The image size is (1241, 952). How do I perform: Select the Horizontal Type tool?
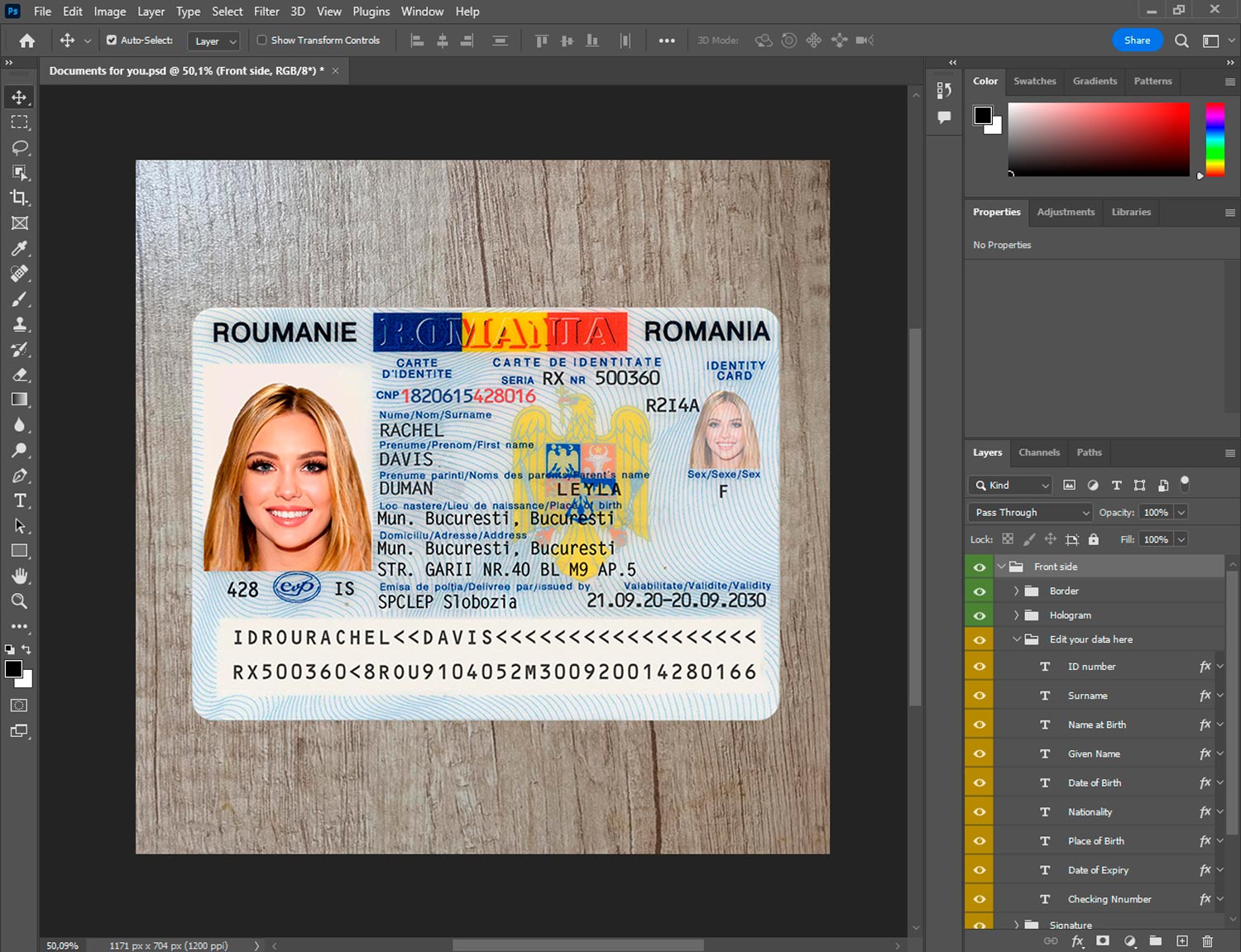coord(19,500)
